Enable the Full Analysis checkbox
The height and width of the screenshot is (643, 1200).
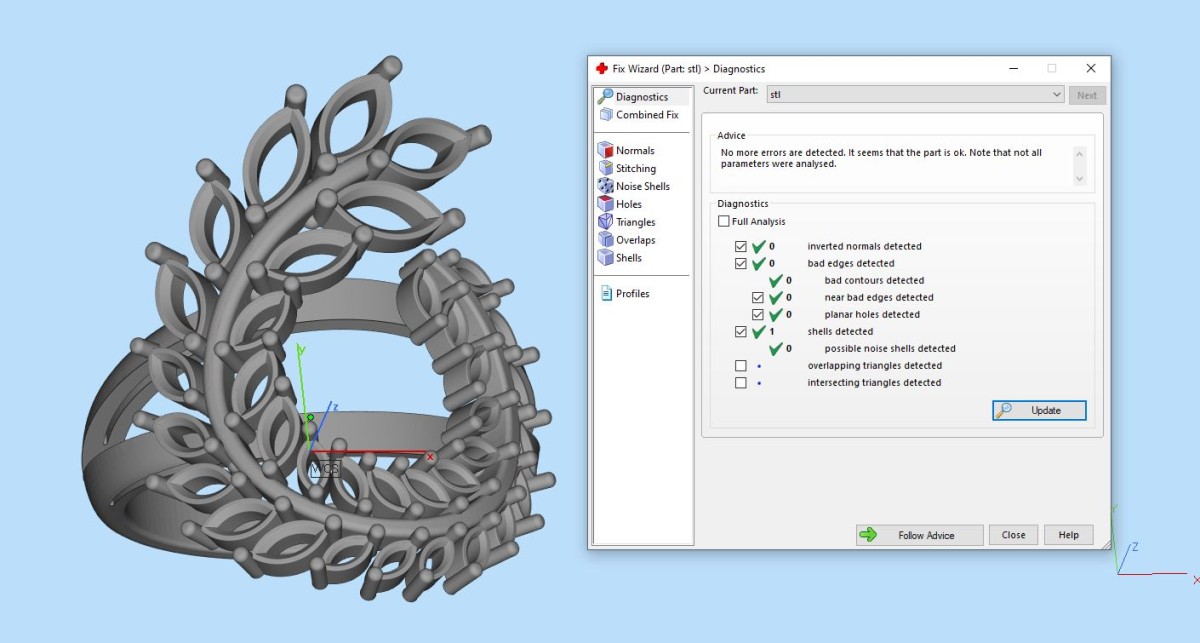(x=724, y=222)
